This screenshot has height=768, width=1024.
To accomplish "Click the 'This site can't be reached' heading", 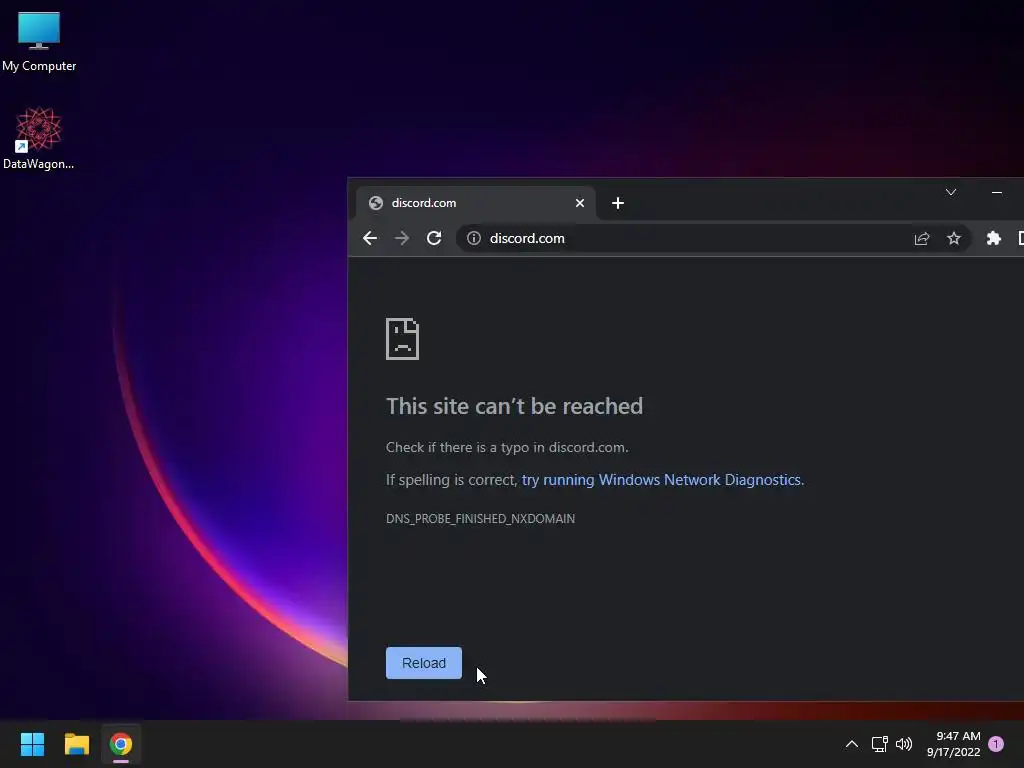I will (x=515, y=406).
